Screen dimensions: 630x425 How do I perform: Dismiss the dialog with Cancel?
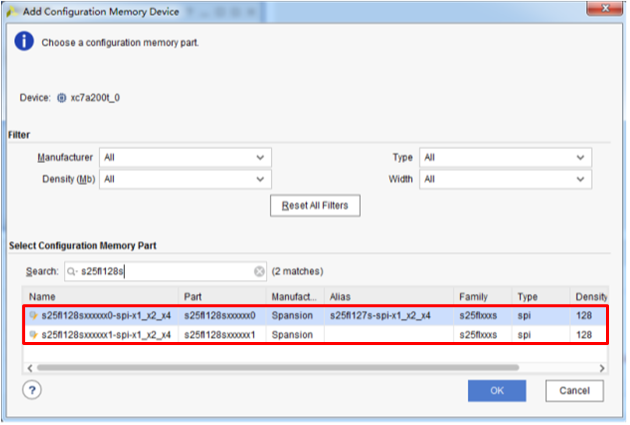[x=574, y=390]
